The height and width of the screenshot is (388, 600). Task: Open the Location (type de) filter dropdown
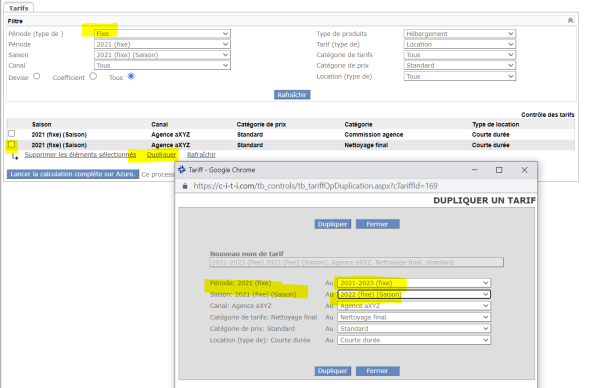click(460, 77)
